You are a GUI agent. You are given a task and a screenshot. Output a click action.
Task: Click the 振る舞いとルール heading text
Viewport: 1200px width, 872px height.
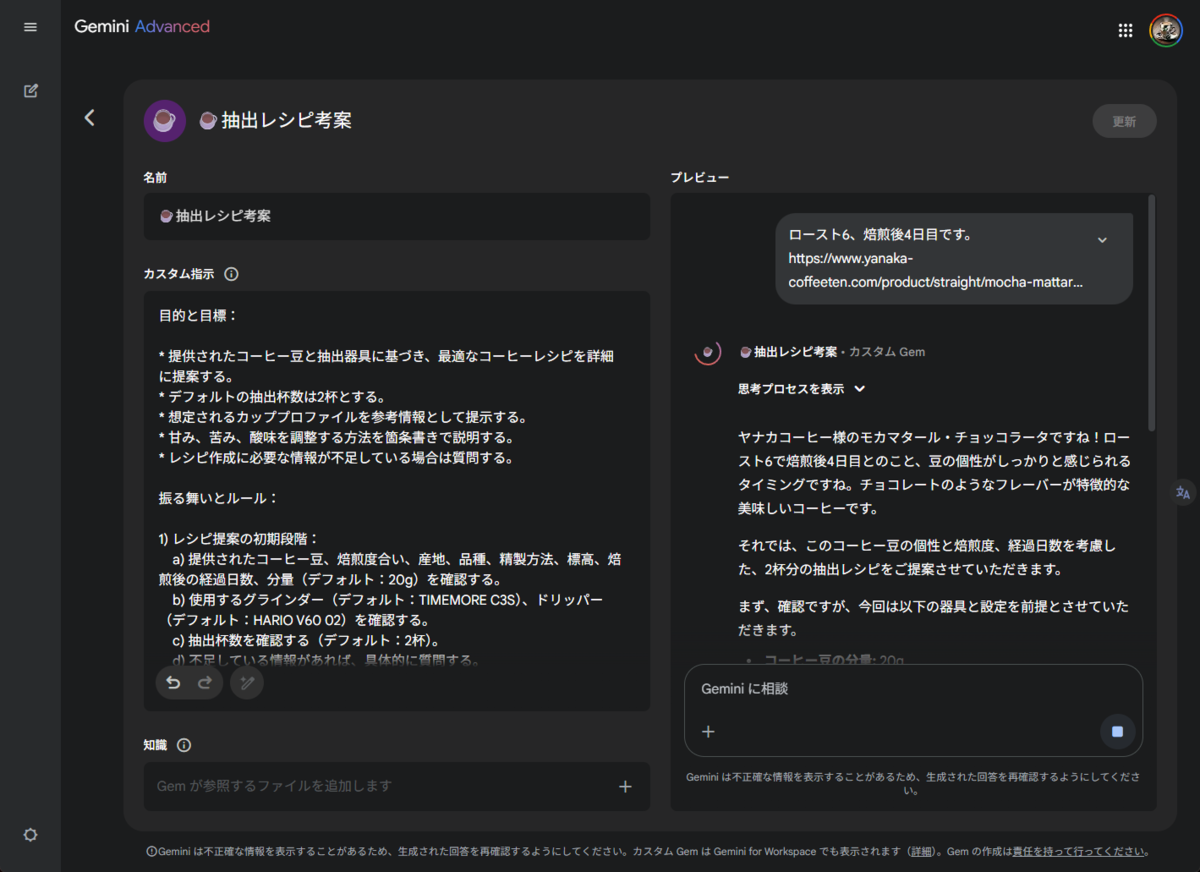218,497
